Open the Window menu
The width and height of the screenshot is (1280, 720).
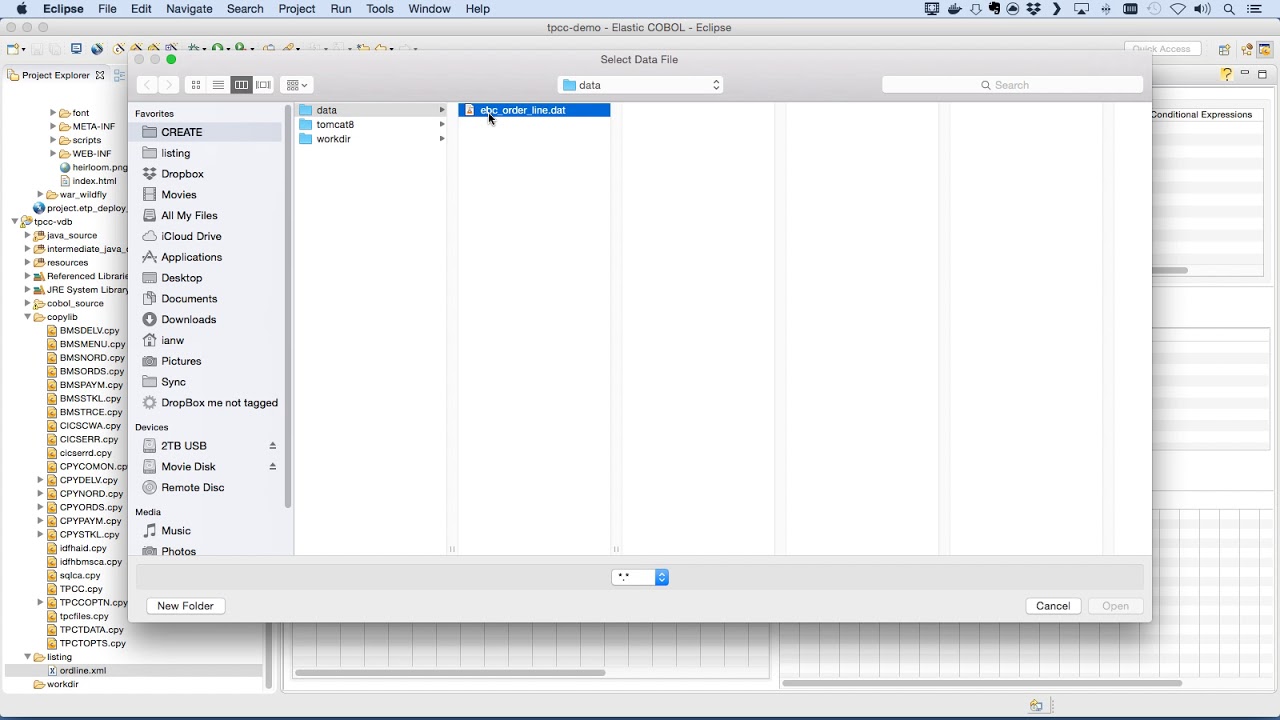tap(429, 9)
